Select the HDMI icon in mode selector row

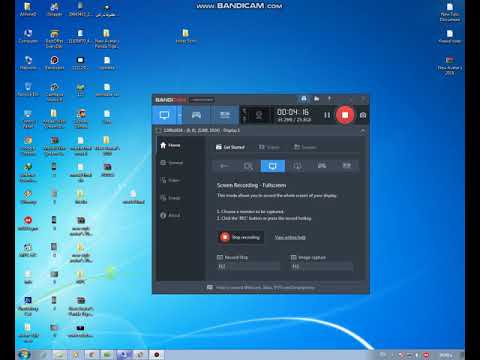347,166
